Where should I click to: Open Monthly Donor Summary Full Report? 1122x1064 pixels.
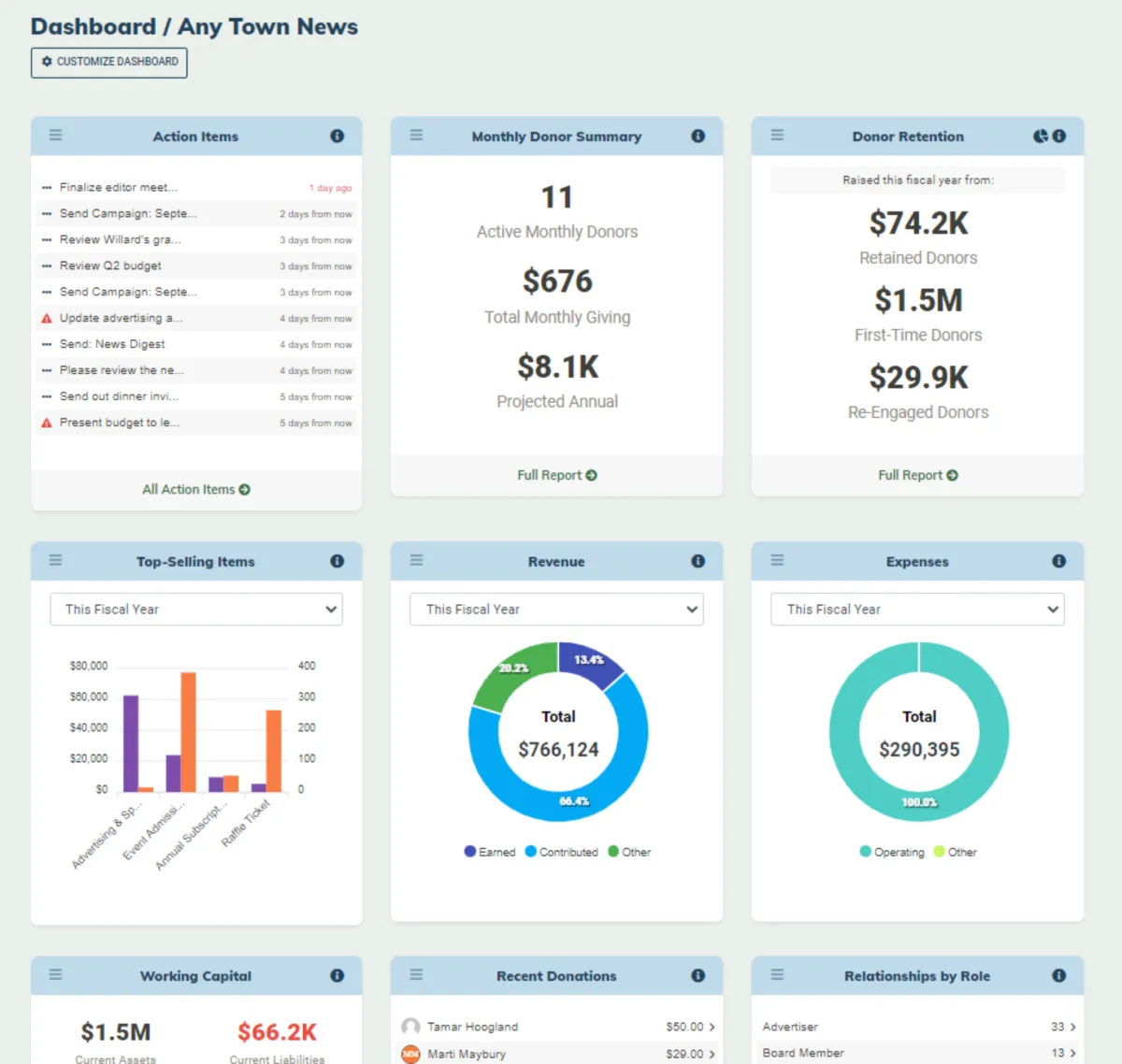click(x=557, y=475)
